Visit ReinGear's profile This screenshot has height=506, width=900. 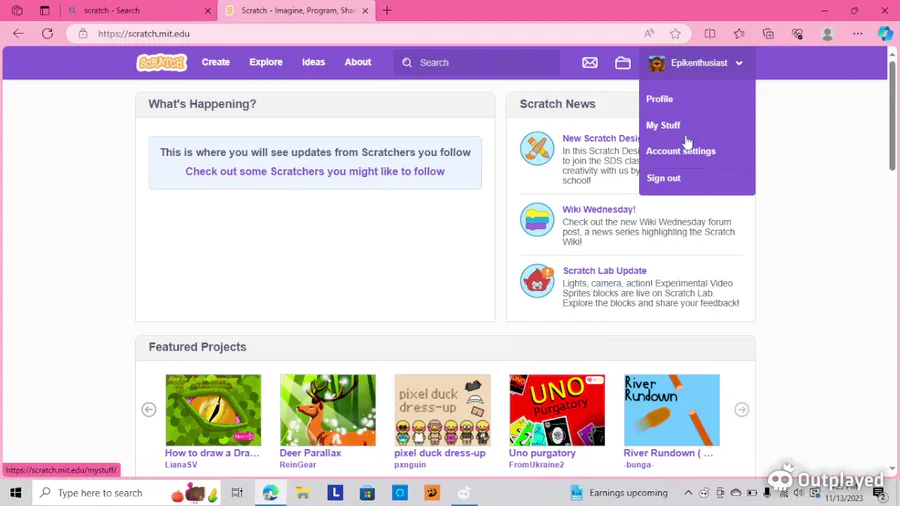(297, 465)
